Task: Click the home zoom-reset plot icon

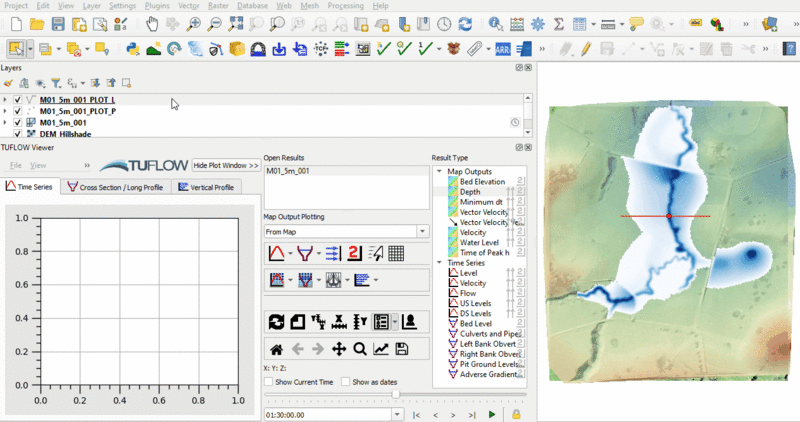Action: [277, 349]
